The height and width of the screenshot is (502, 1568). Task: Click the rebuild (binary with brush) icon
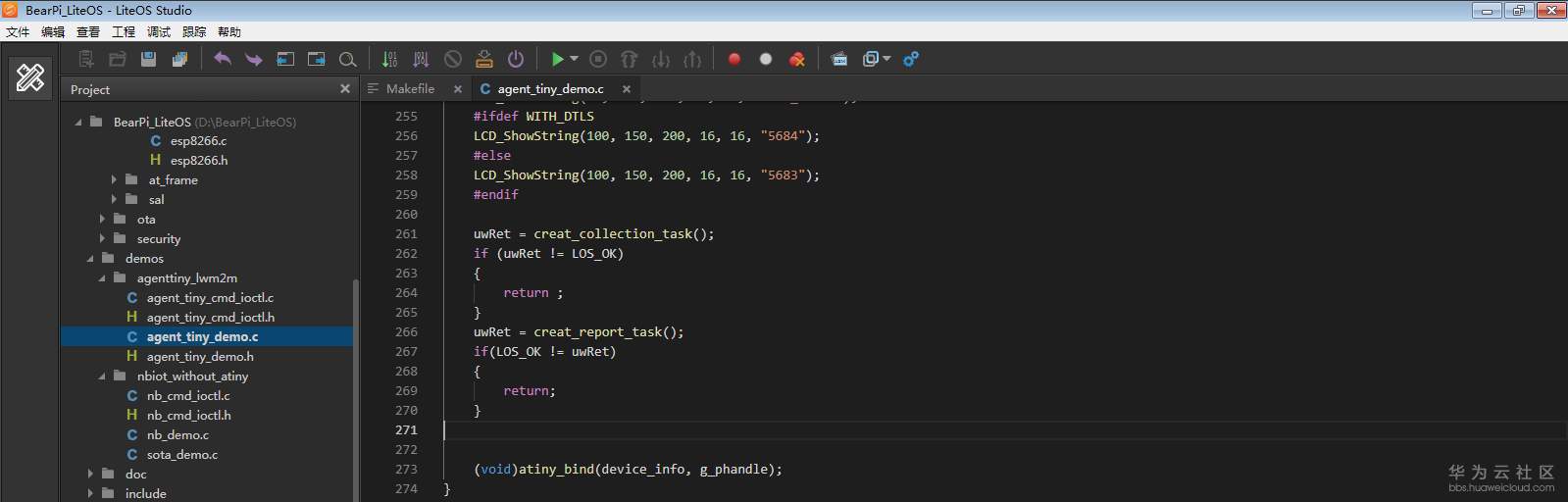click(x=421, y=59)
